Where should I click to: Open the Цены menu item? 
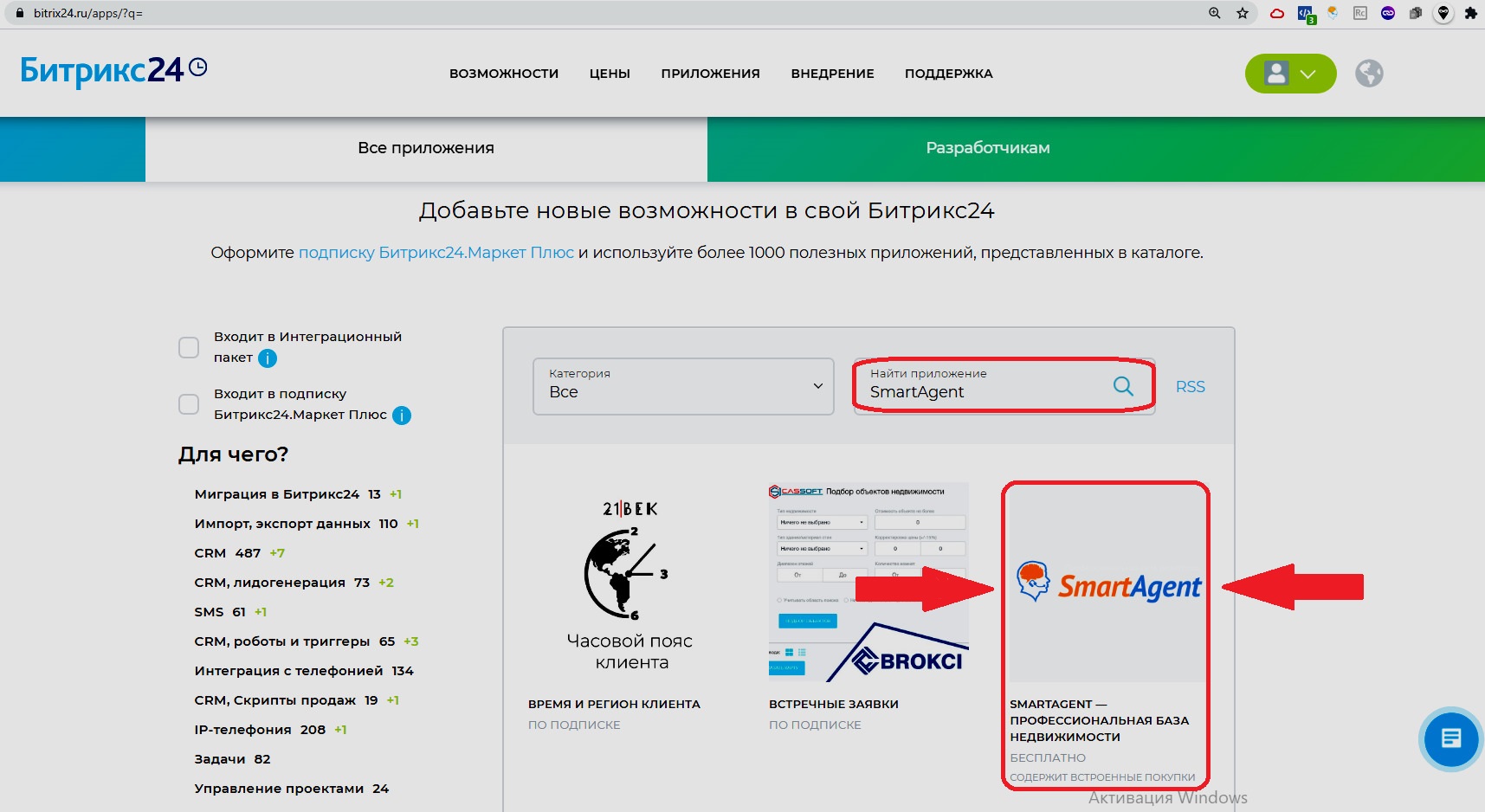[610, 74]
